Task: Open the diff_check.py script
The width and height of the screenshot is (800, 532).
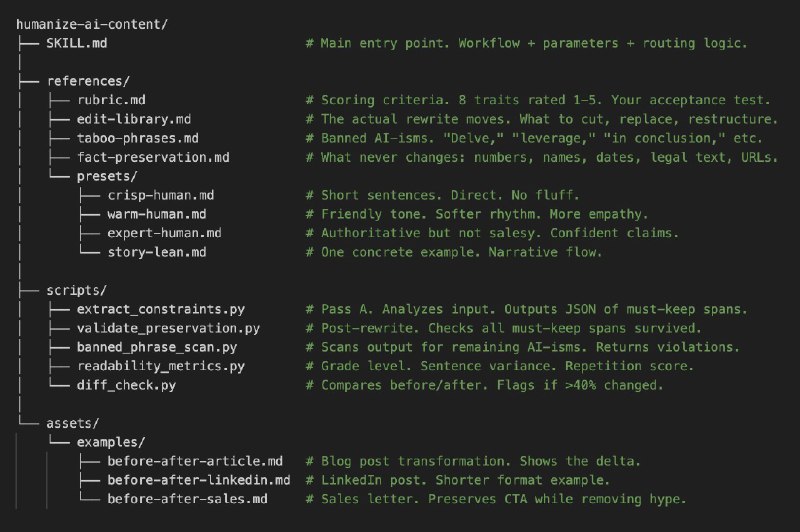Action: (x=126, y=385)
